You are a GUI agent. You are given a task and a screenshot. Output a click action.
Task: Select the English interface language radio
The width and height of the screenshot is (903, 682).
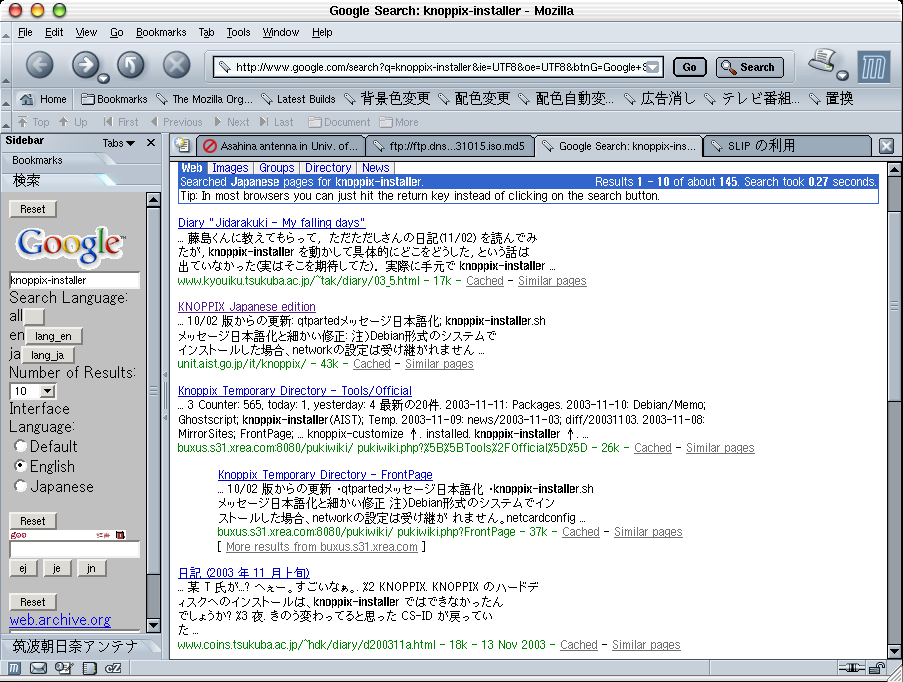tap(21, 465)
